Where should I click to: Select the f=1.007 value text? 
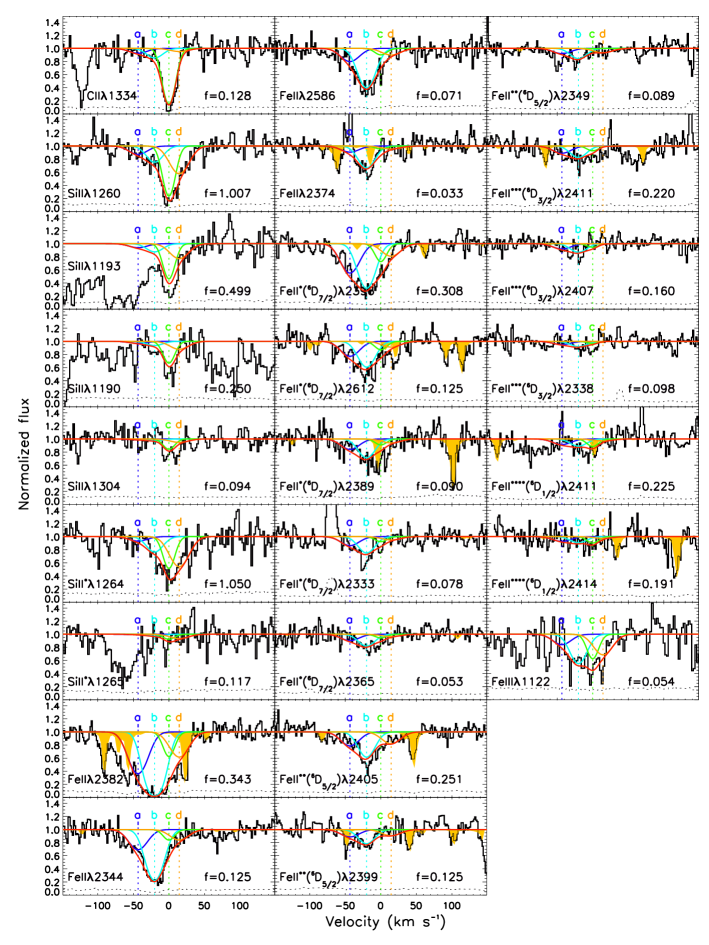(x=228, y=193)
